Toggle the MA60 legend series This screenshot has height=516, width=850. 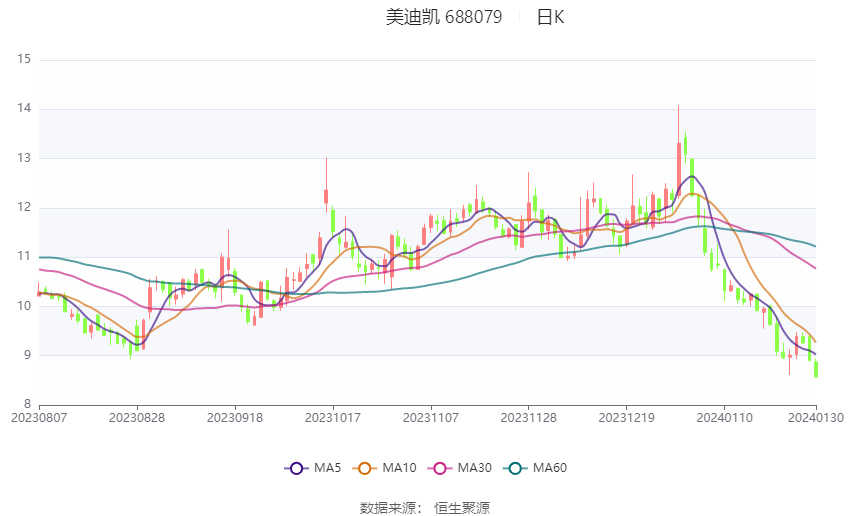point(535,468)
